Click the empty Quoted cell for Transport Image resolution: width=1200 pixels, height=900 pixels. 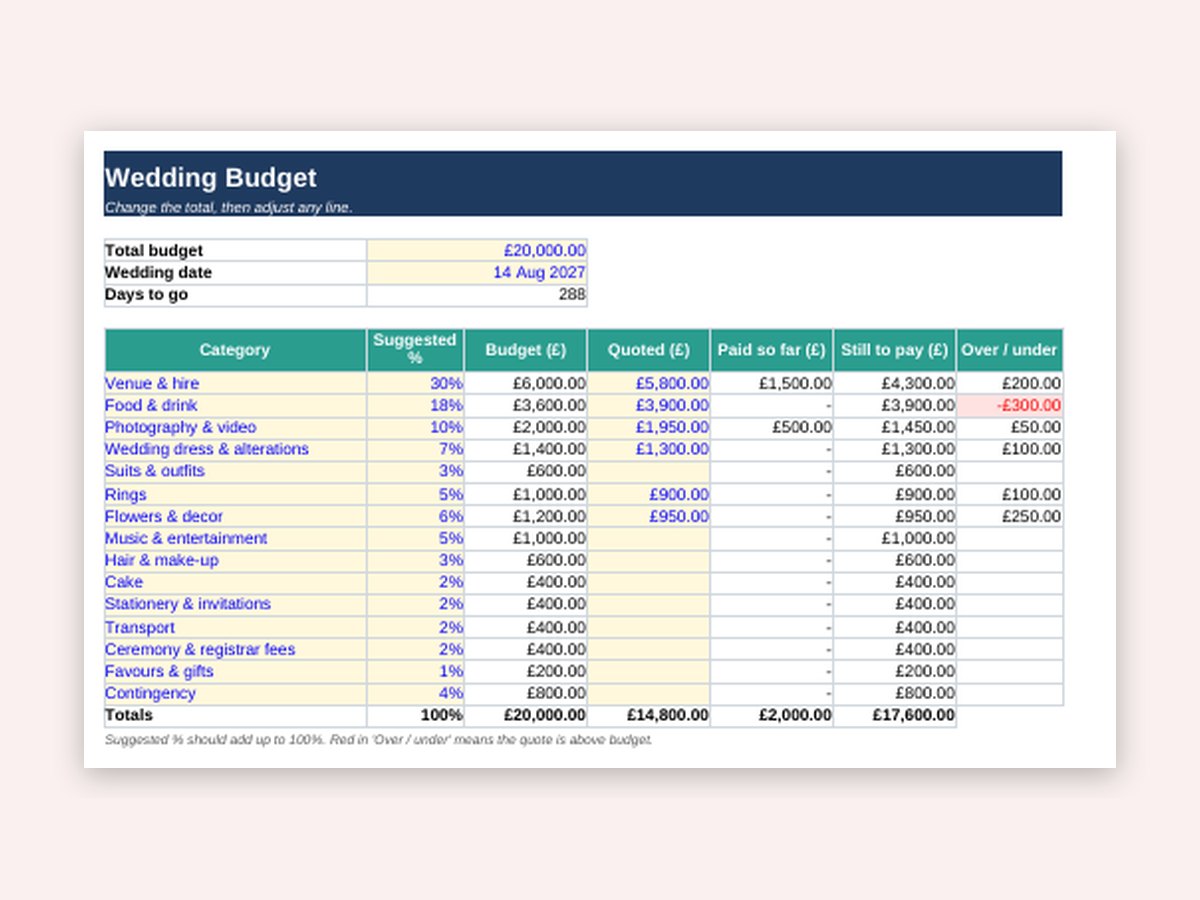649,627
